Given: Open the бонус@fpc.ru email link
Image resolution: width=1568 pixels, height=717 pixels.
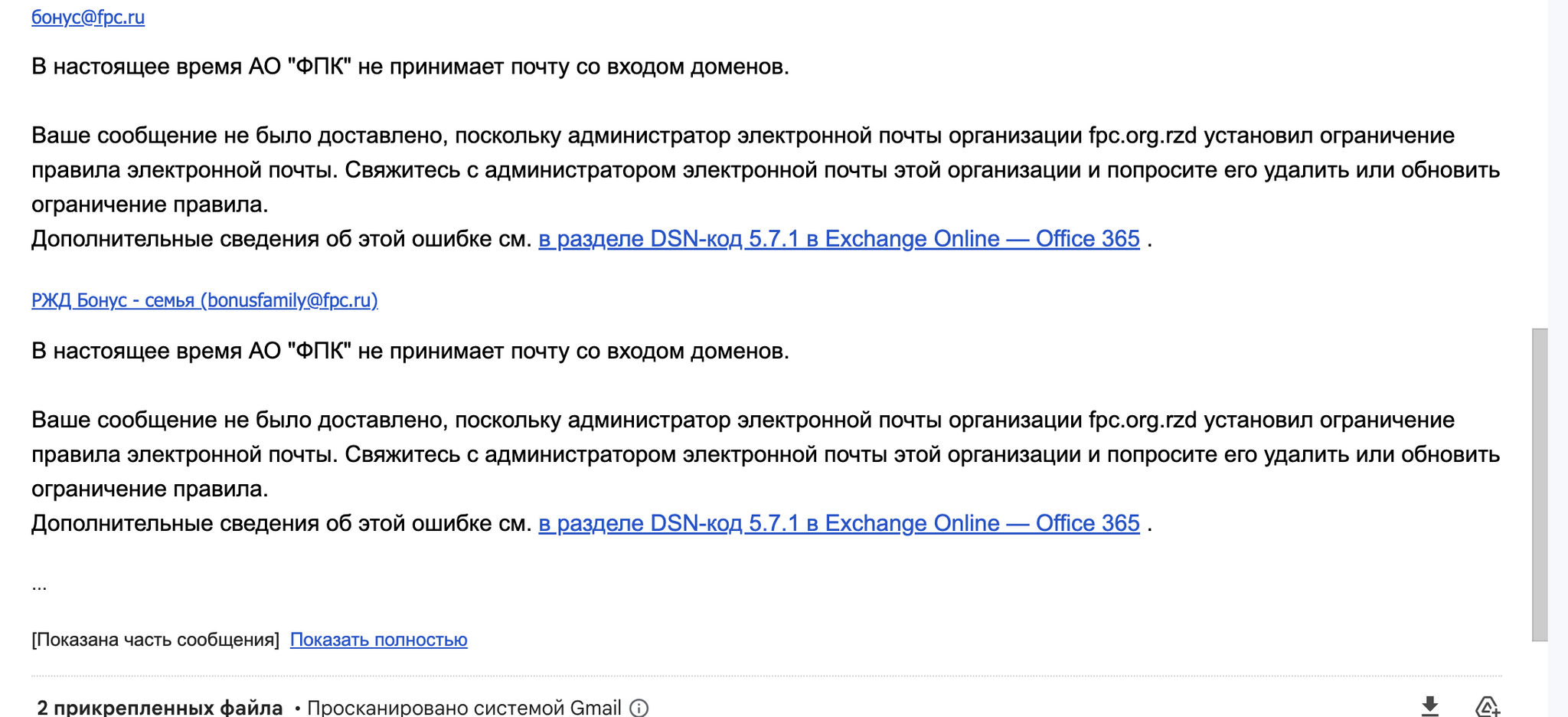Looking at the screenshot, I should [x=88, y=17].
